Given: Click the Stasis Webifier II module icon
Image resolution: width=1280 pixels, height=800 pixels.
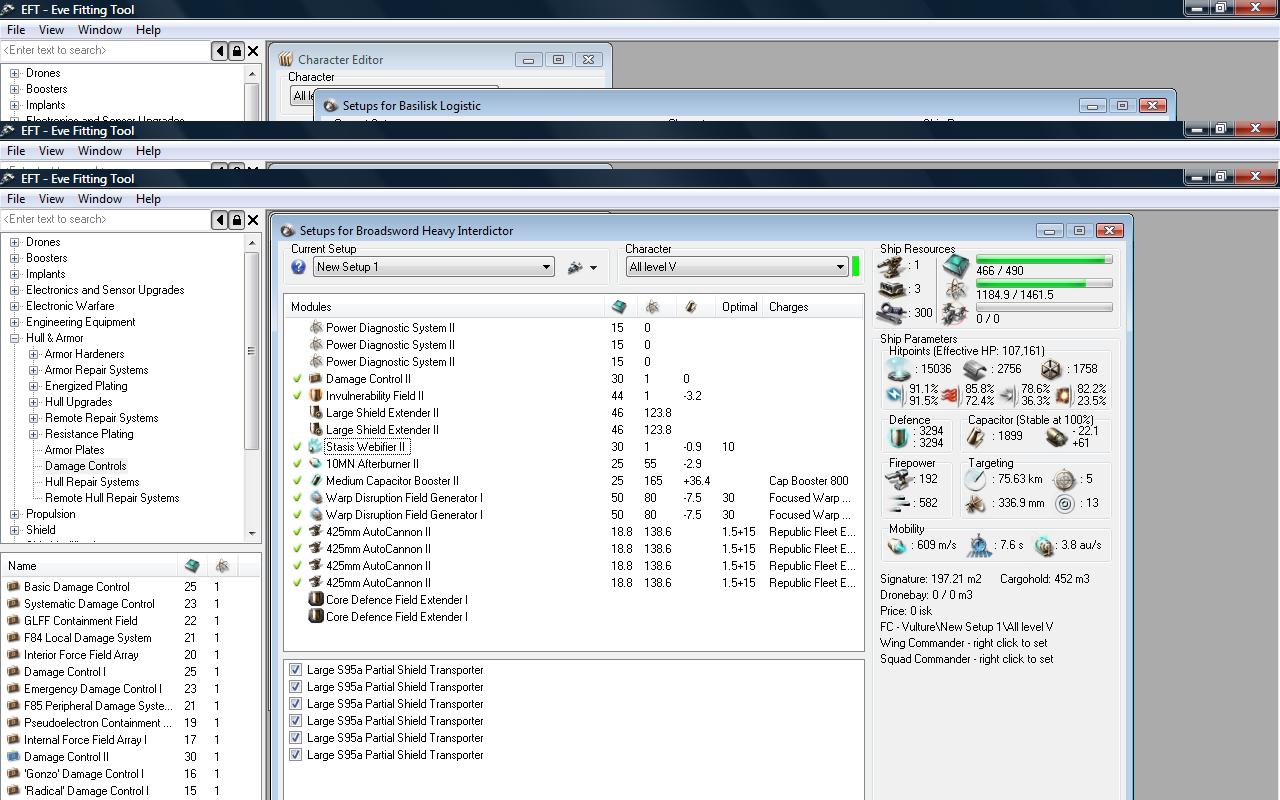Looking at the screenshot, I should pos(315,447).
